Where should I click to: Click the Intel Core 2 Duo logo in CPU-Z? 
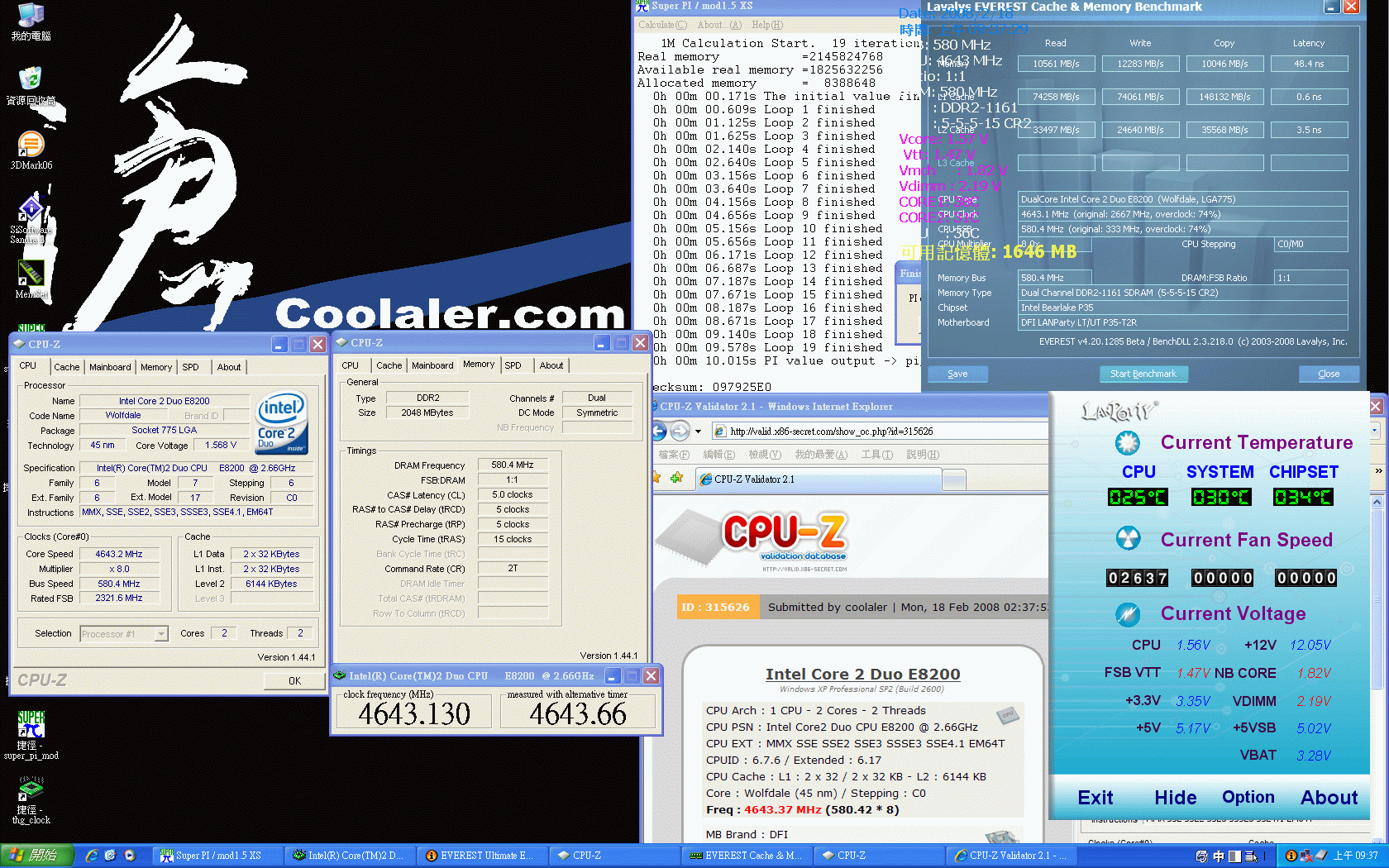(x=281, y=422)
